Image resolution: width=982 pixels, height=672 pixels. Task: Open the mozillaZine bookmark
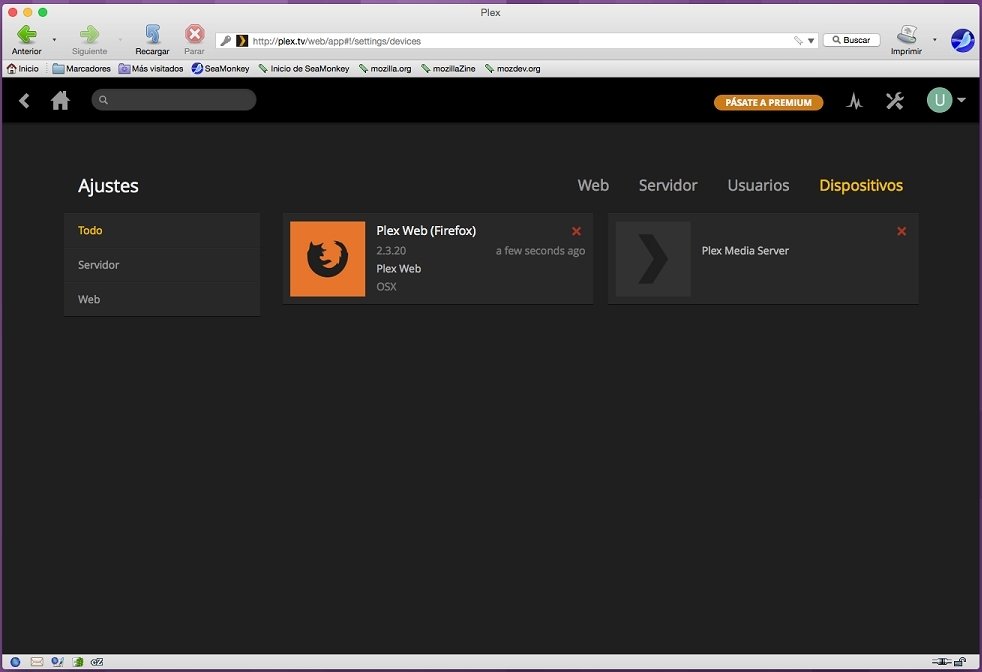click(448, 69)
